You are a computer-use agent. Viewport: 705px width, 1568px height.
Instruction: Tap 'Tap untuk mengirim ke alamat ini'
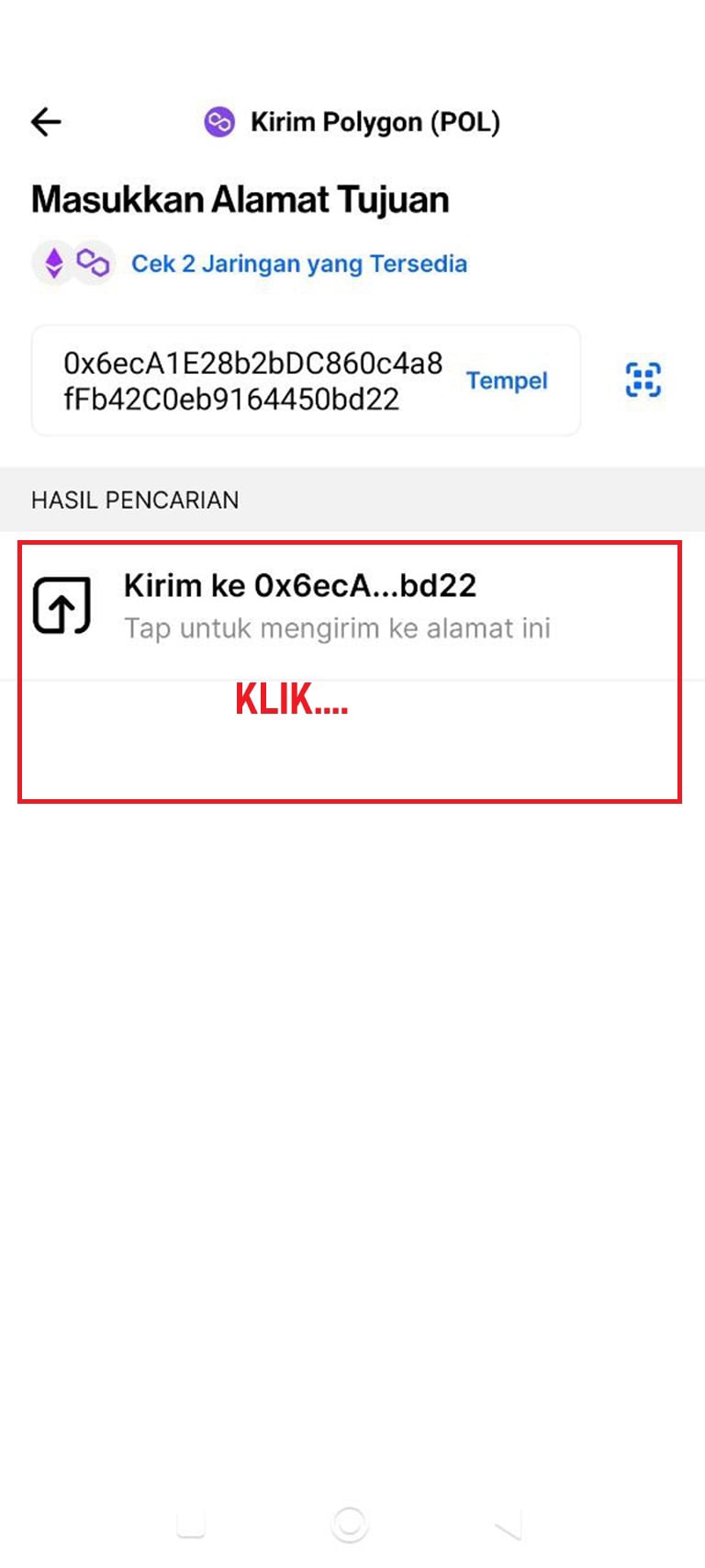[x=337, y=628]
